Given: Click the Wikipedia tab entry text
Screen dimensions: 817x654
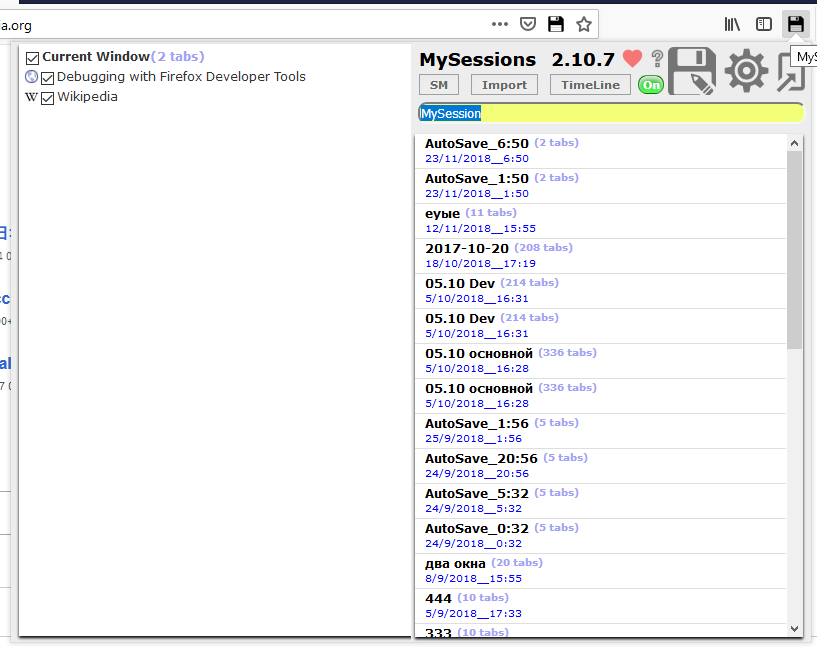Looking at the screenshot, I should (x=88, y=97).
